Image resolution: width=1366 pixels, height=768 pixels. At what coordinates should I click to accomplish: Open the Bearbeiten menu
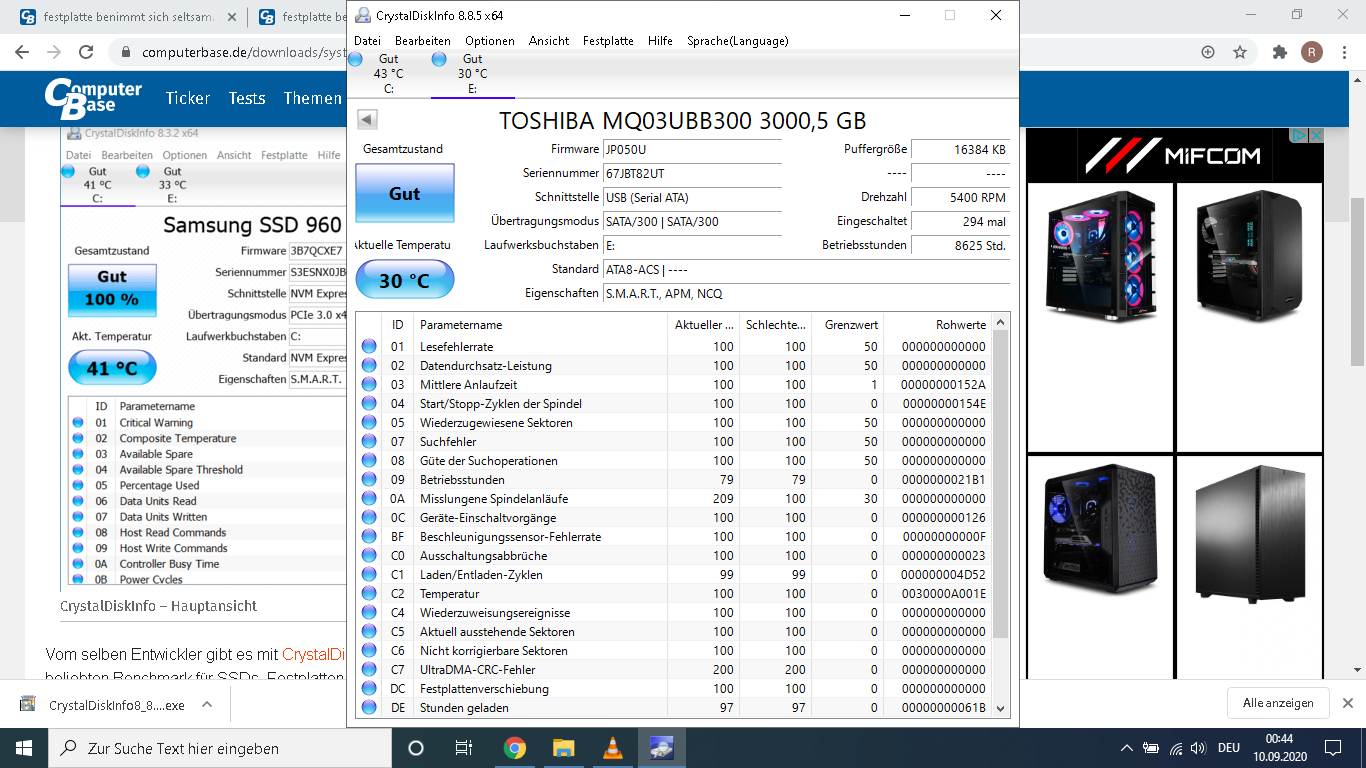click(x=422, y=41)
